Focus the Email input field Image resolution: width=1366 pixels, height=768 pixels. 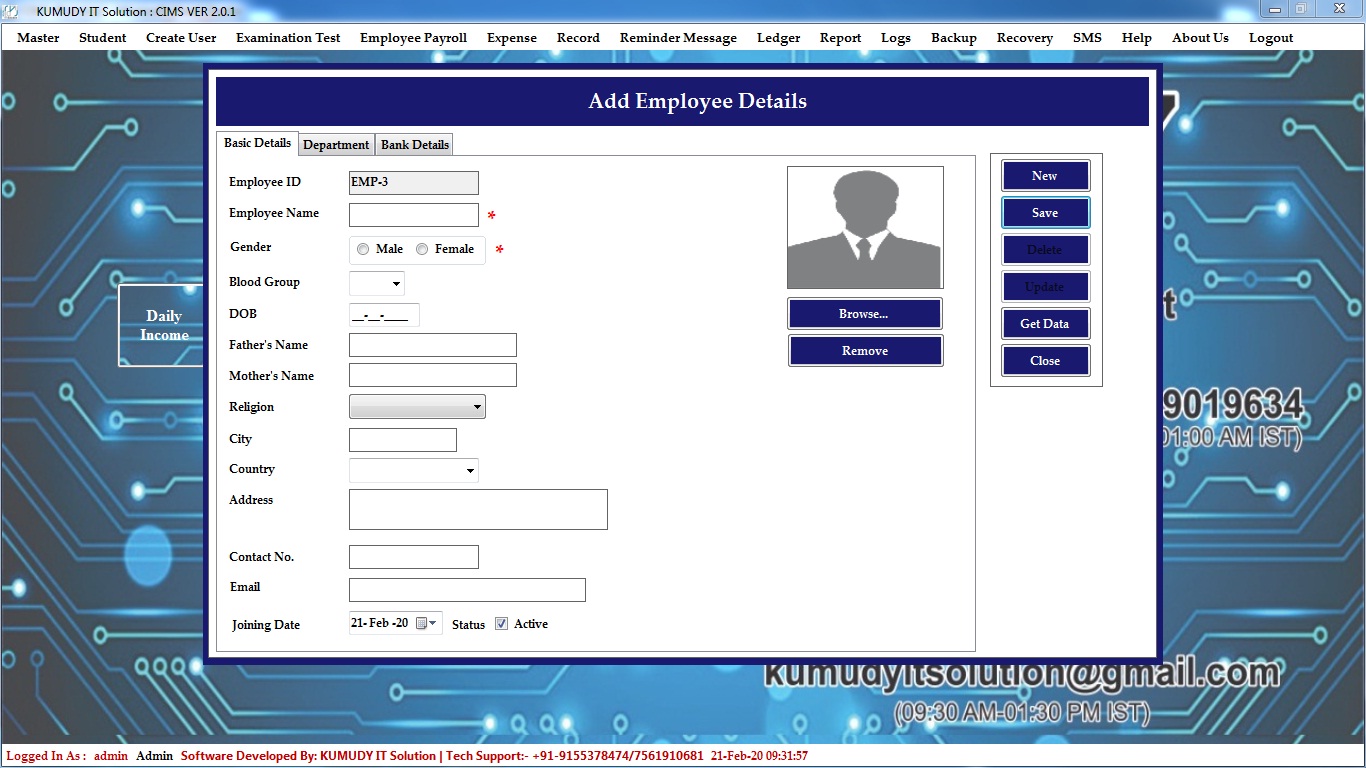pos(466,590)
